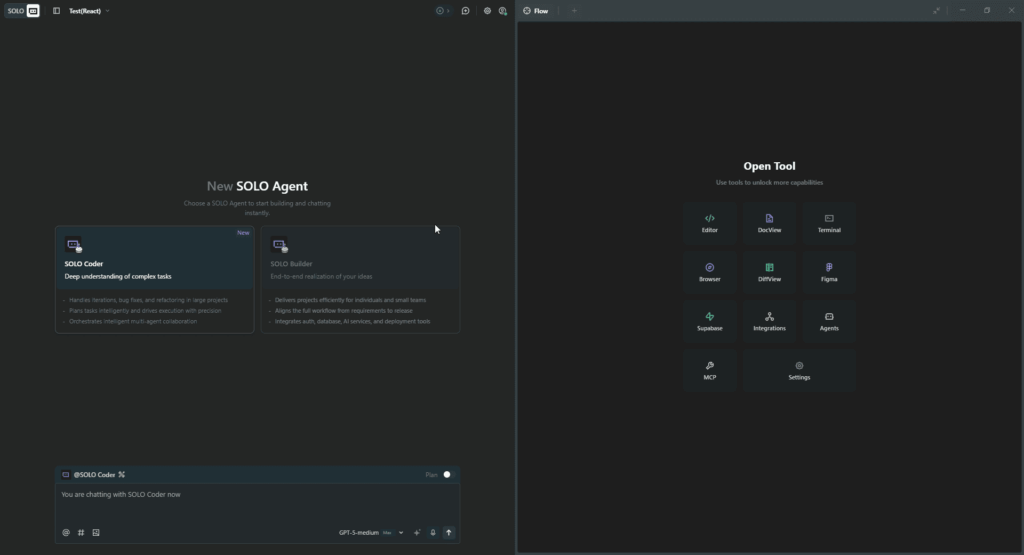Open the Figma tool tile

pyautogui.click(x=829, y=272)
